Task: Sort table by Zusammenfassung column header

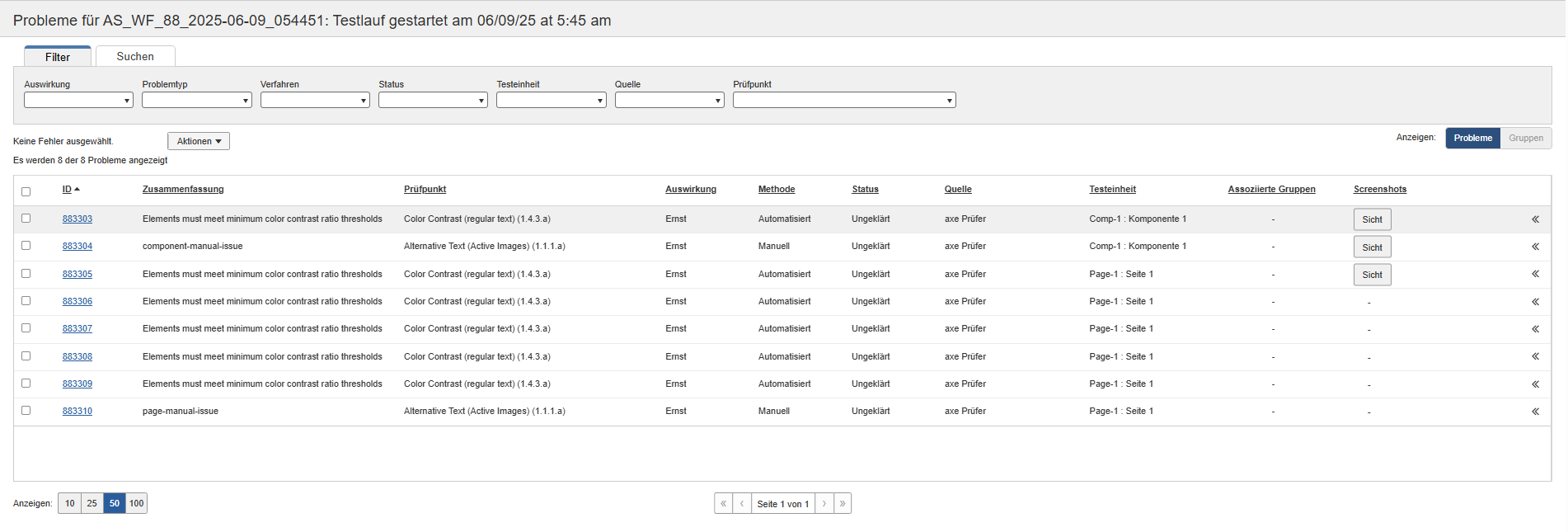Action: coord(183,190)
